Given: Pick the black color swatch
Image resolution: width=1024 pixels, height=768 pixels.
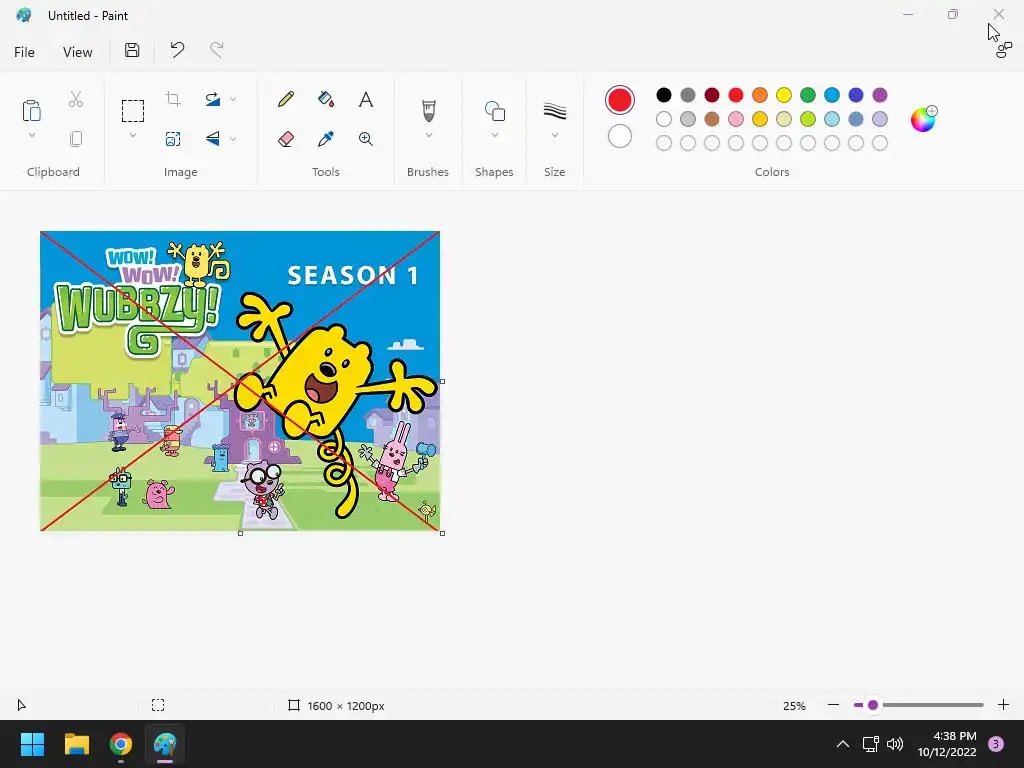Looking at the screenshot, I should pos(664,95).
